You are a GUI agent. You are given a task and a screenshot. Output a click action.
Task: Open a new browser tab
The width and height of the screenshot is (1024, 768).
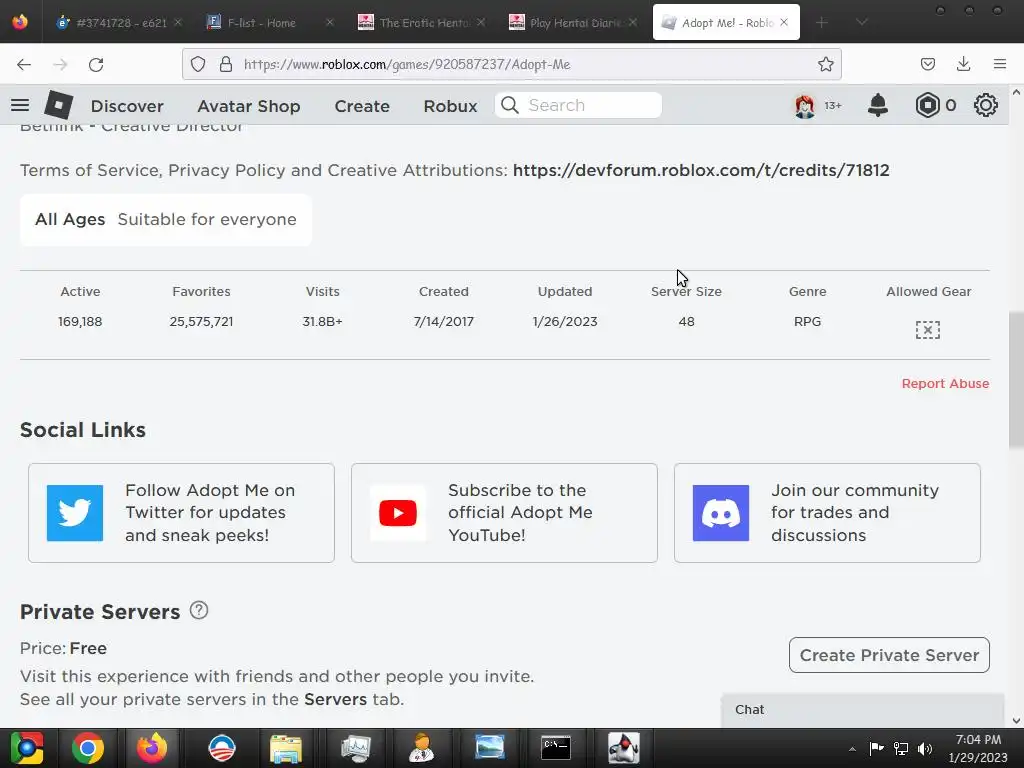coord(822,23)
